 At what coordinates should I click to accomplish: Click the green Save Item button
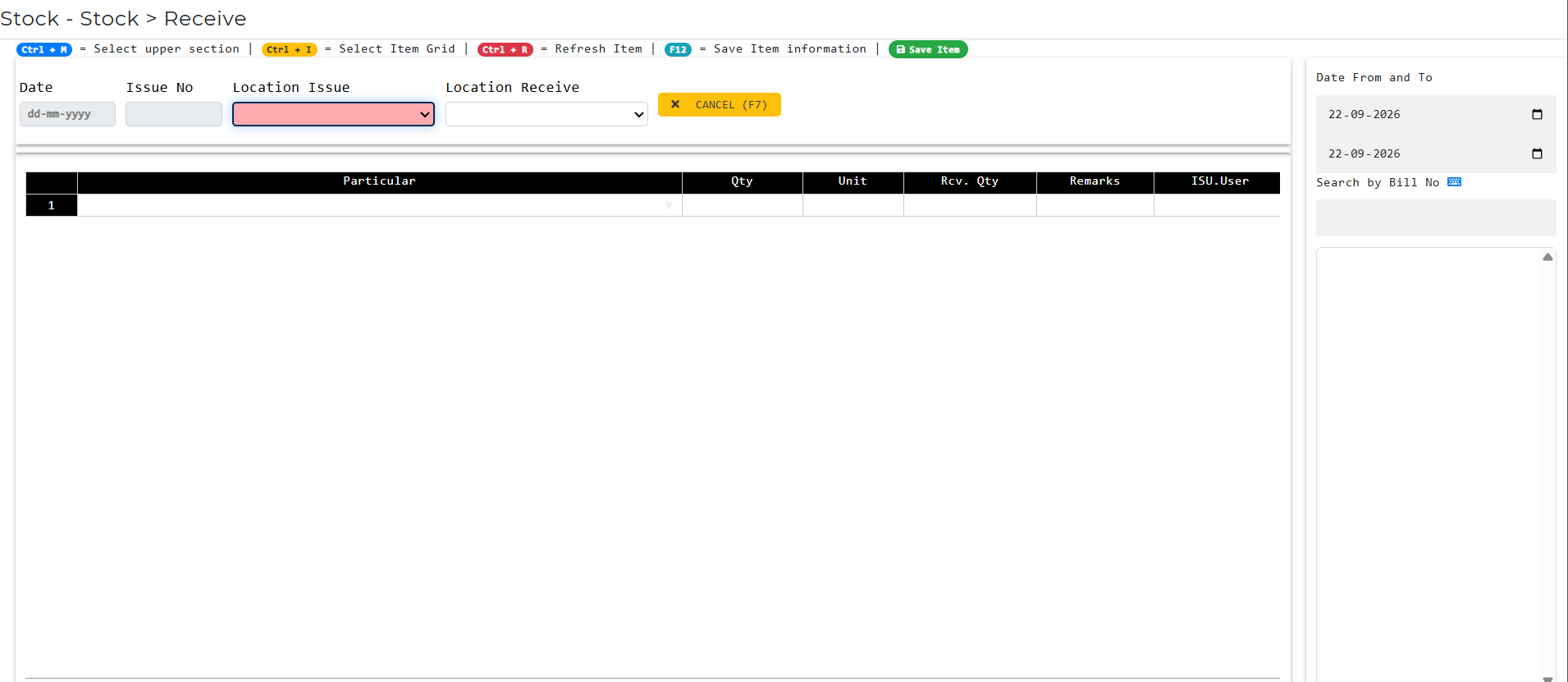pyautogui.click(x=928, y=49)
